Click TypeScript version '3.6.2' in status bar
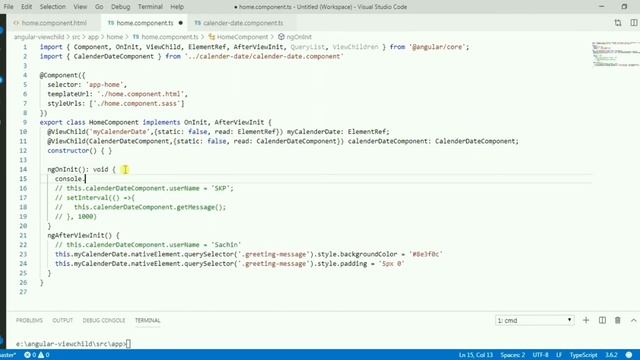The height and width of the screenshot is (360, 640). tap(611, 355)
